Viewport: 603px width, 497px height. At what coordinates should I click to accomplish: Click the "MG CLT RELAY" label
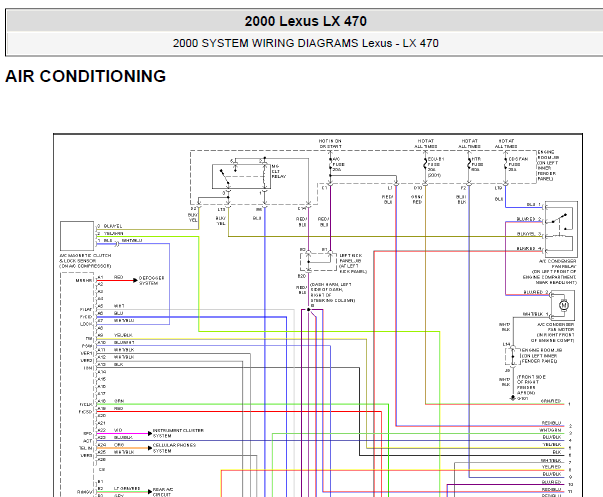[x=278, y=171]
